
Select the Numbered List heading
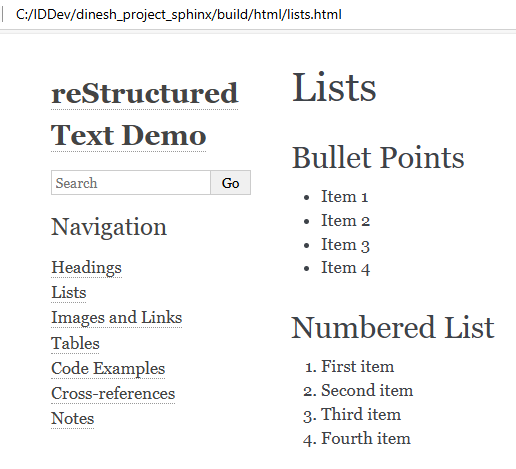(393, 327)
